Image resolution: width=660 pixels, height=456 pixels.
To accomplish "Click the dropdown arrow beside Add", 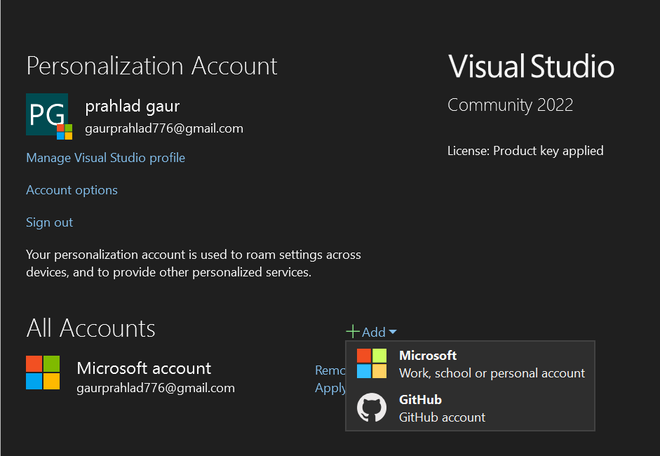I will coord(393,332).
